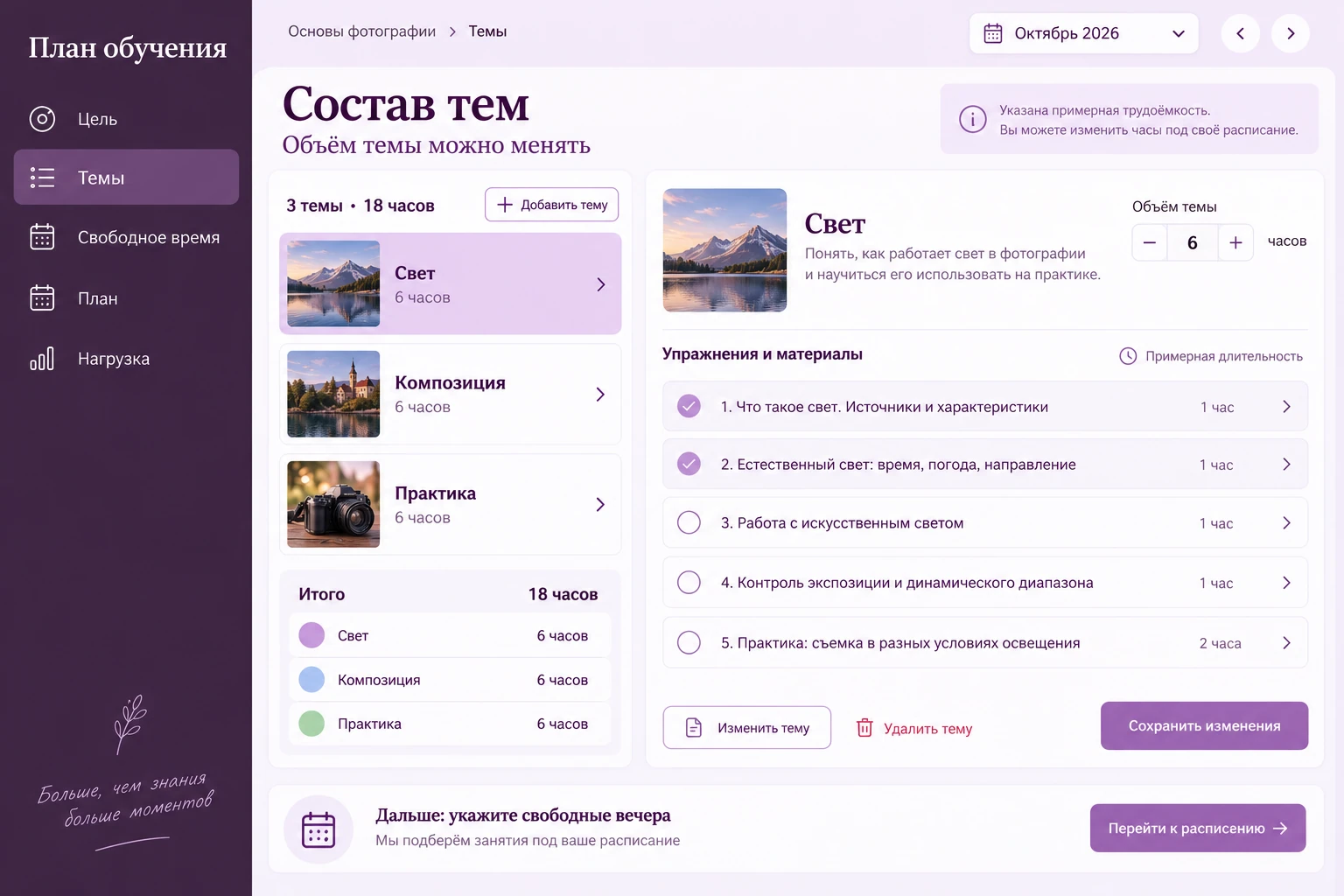The image size is (1344, 896).
Task: Go to next month with right arrow
Action: pos(1291,33)
